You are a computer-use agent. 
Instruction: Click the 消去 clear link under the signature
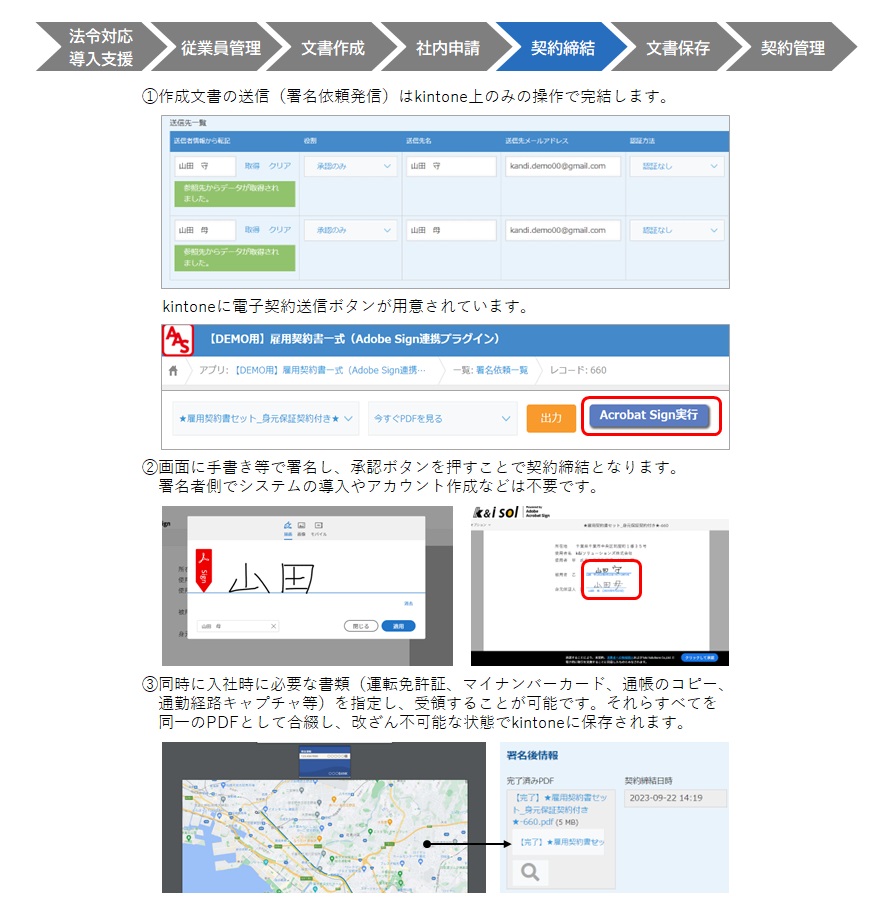pyautogui.click(x=409, y=603)
